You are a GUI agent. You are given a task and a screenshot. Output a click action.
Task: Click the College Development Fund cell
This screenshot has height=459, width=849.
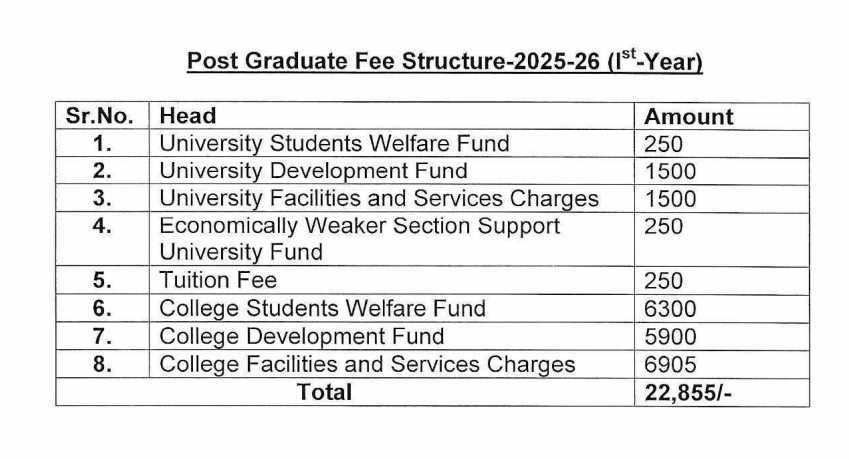301,336
